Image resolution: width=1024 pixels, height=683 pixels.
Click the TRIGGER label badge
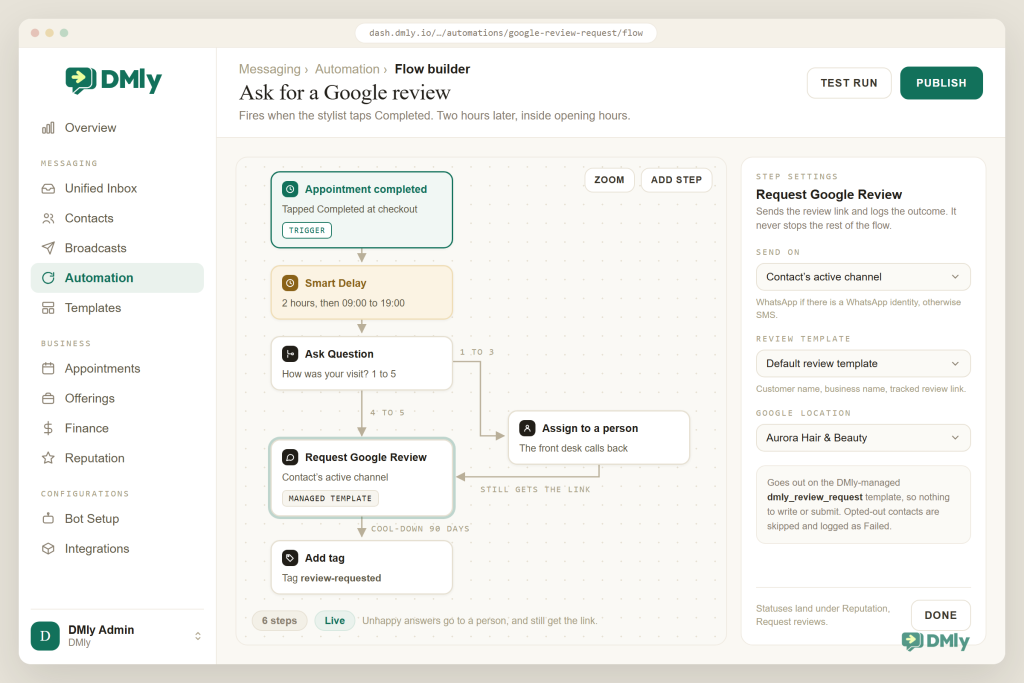pyautogui.click(x=307, y=230)
